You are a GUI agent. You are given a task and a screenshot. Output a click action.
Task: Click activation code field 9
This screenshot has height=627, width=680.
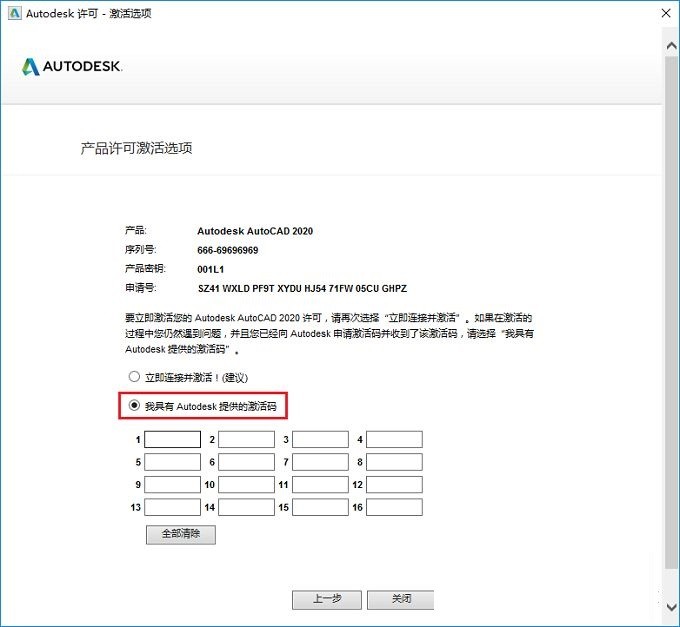[172, 485]
